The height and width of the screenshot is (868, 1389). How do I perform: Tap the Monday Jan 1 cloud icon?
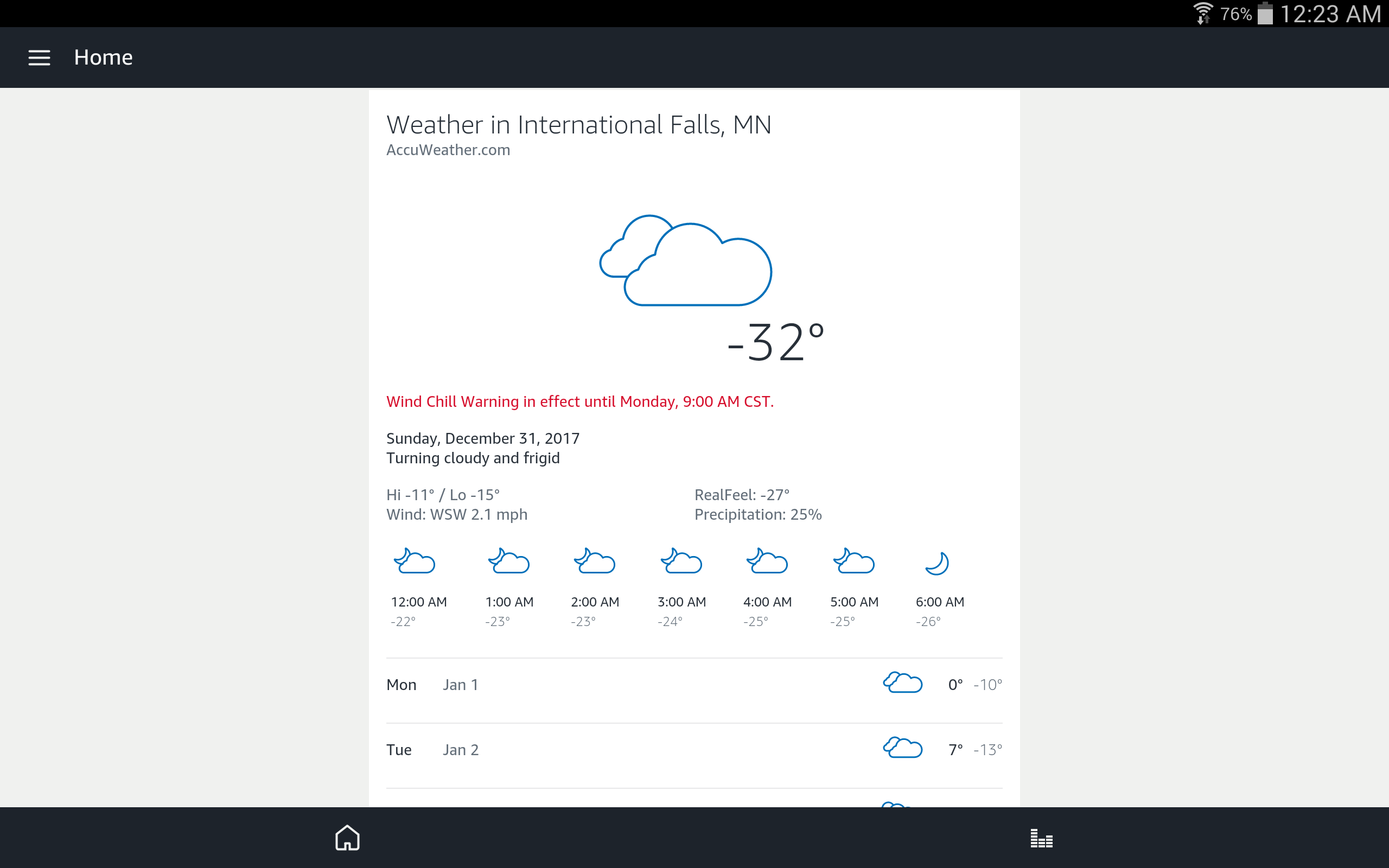coord(902,682)
